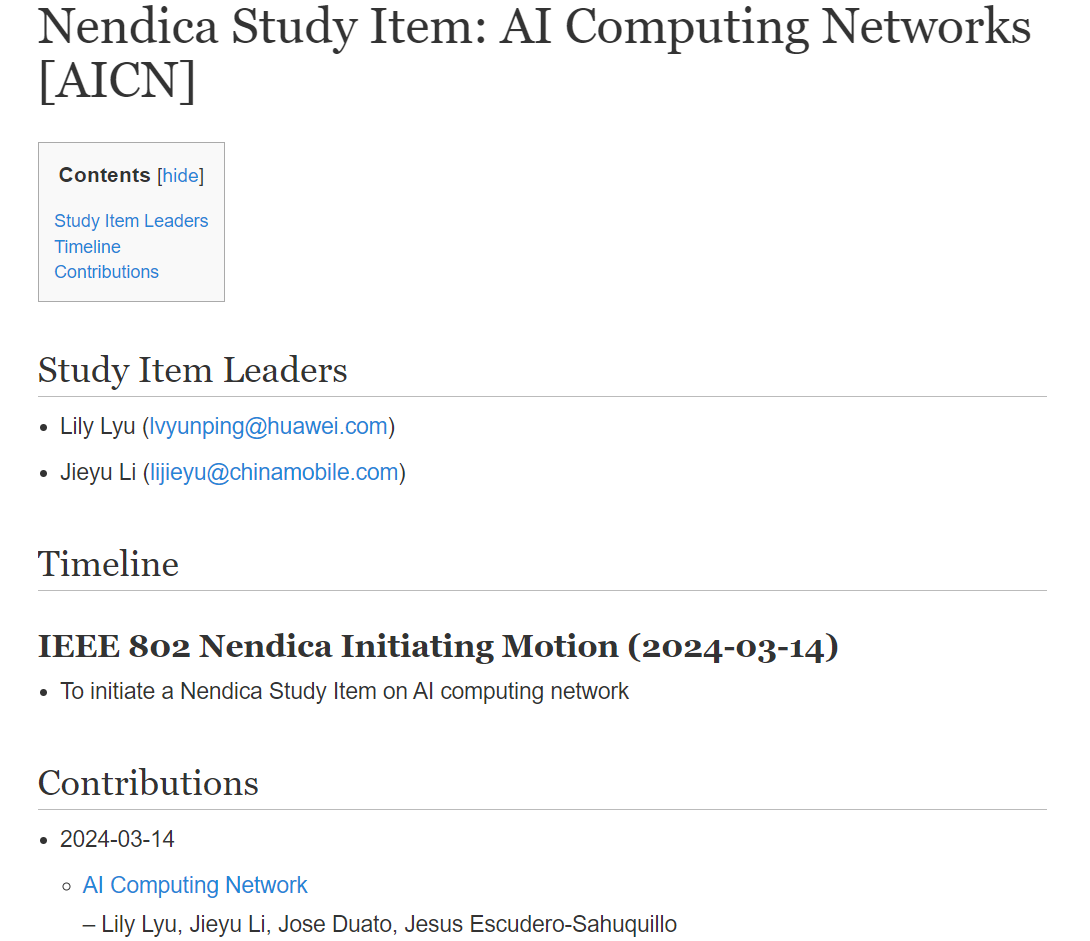Click the lijieyu@chinamobile.com email link
Viewport: 1090px width, 941px height.
pyautogui.click(x=274, y=472)
